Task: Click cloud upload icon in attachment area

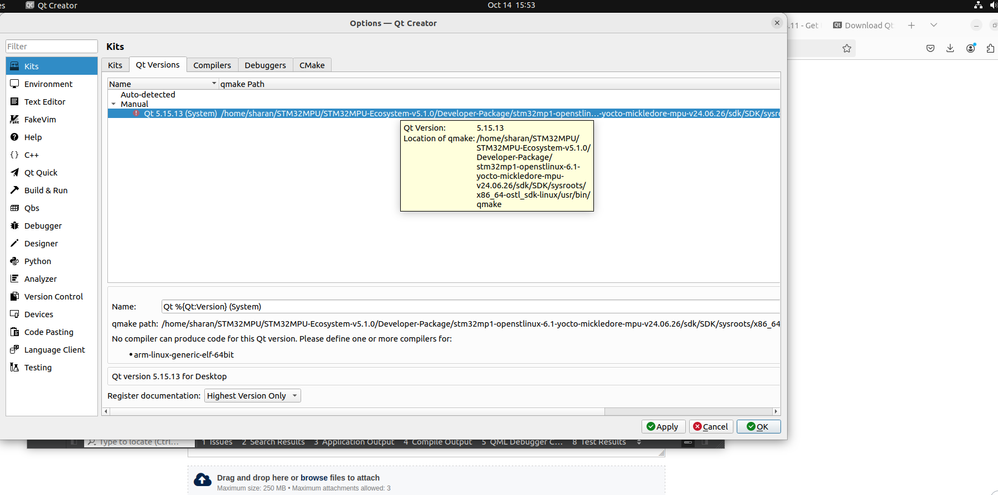Action: 202,480
